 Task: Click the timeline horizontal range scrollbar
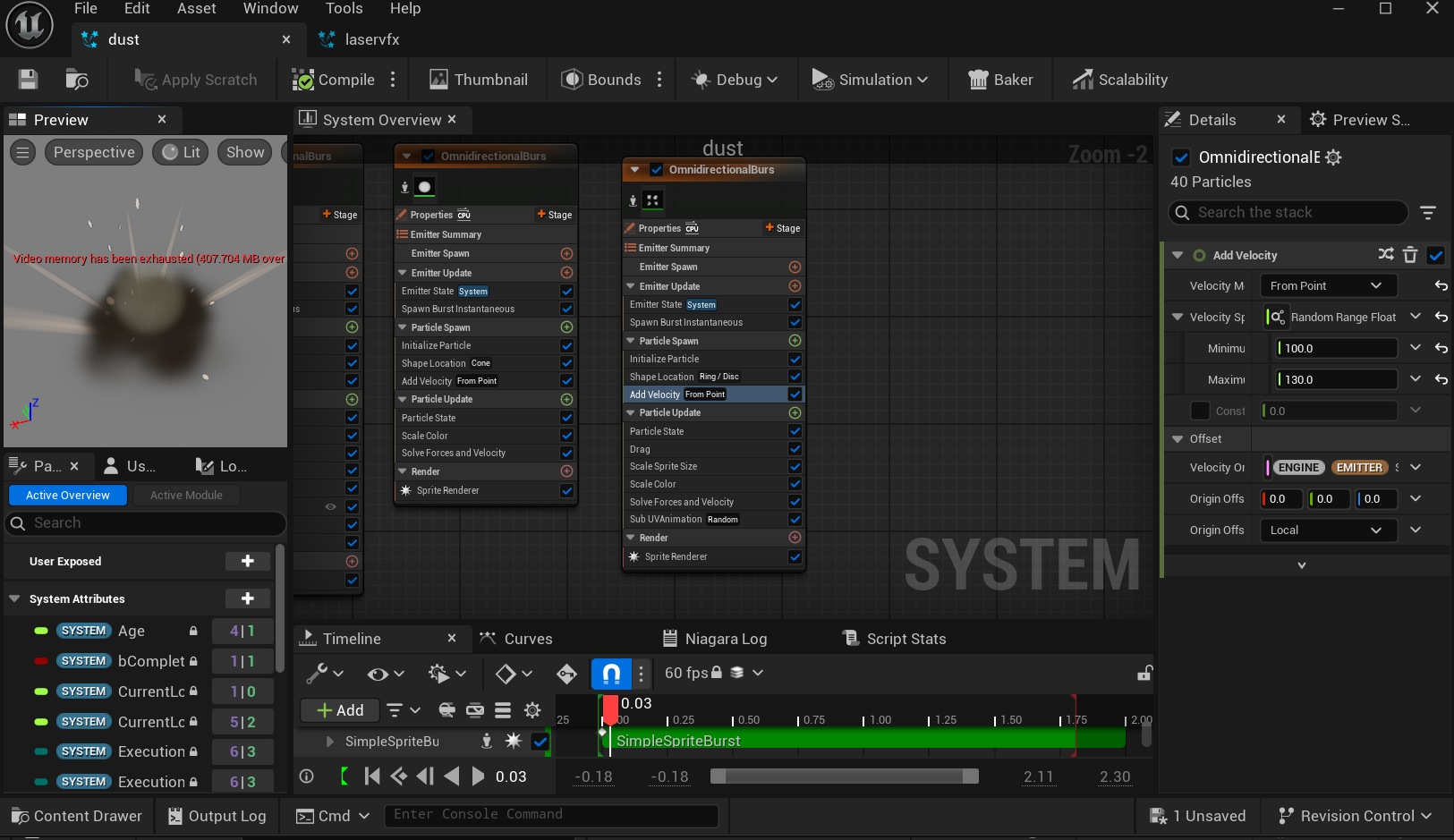tap(844, 776)
